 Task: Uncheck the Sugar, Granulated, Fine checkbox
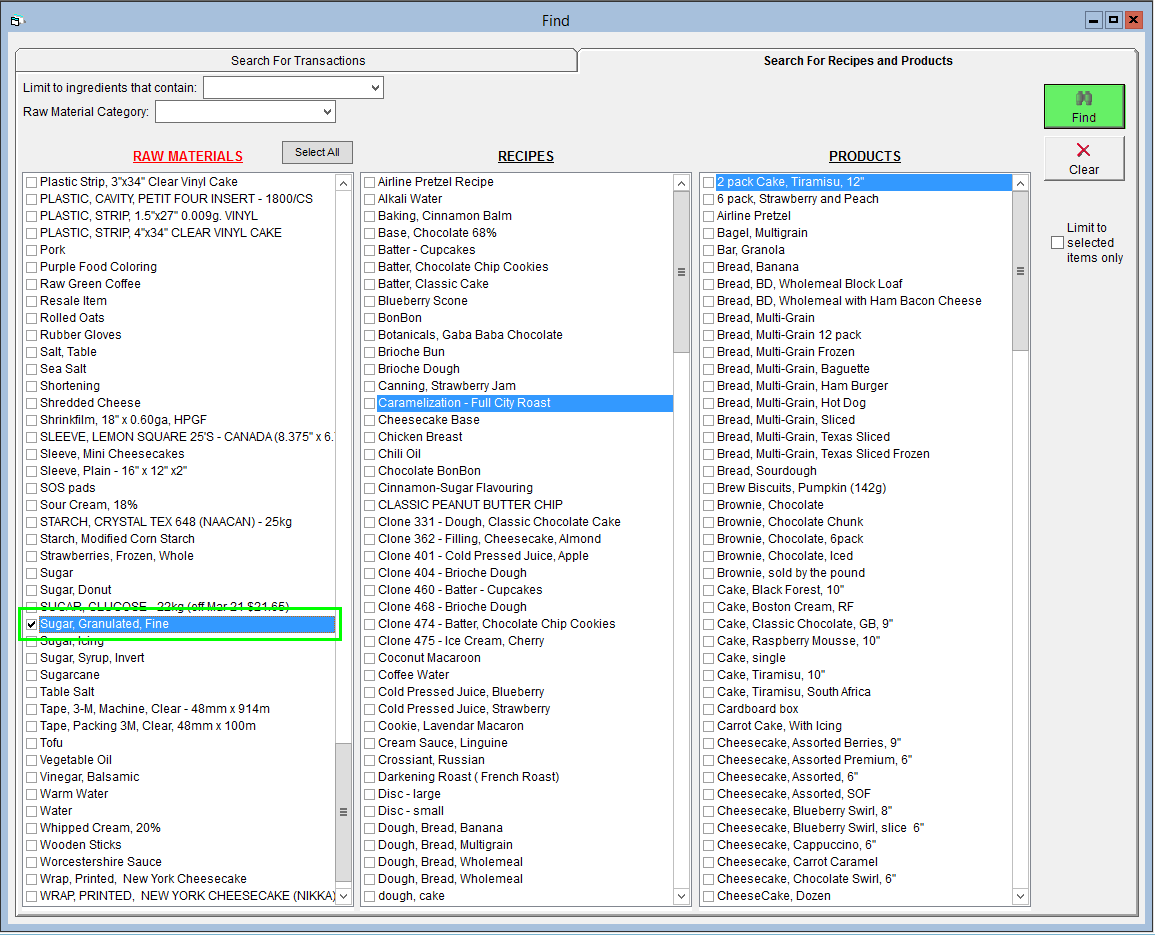32,624
